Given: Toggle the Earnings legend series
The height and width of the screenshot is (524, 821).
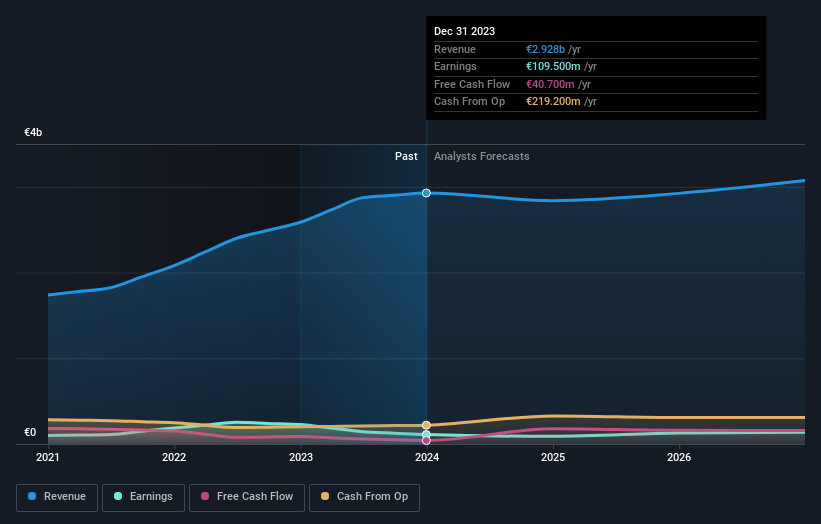Looking at the screenshot, I should 143,497.
